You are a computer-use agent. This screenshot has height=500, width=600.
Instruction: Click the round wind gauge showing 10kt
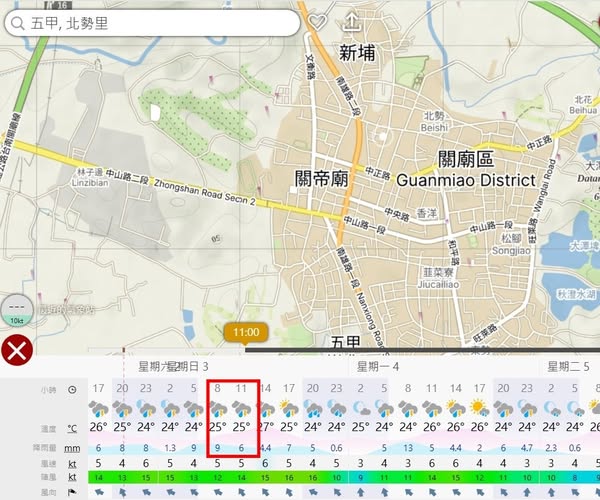click(x=17, y=309)
